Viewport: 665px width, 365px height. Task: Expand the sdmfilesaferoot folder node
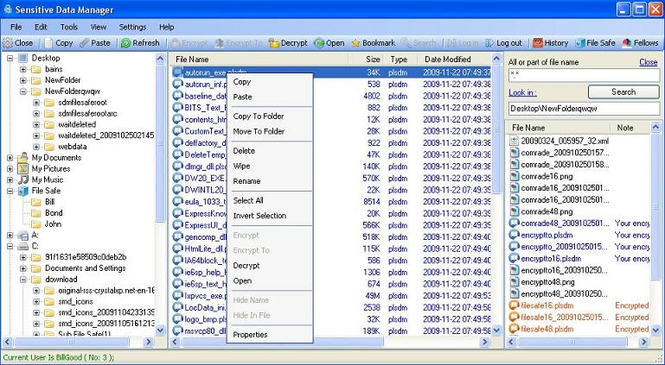coord(36,102)
